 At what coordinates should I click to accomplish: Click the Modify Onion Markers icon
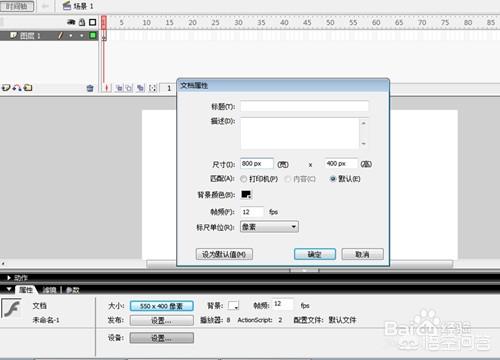pyautogui.click(x=153, y=88)
